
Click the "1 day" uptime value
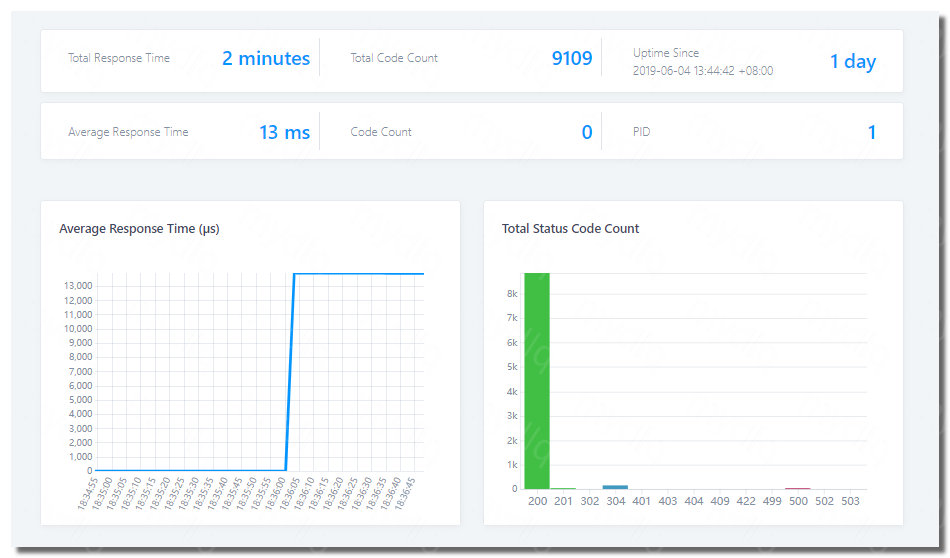[x=852, y=61]
